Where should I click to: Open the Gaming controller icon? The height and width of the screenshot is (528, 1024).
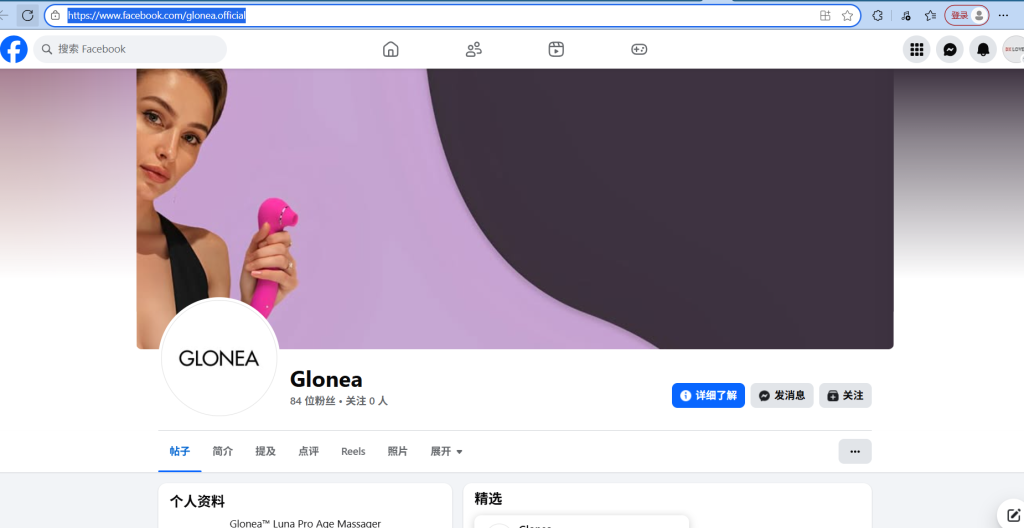tap(639, 49)
